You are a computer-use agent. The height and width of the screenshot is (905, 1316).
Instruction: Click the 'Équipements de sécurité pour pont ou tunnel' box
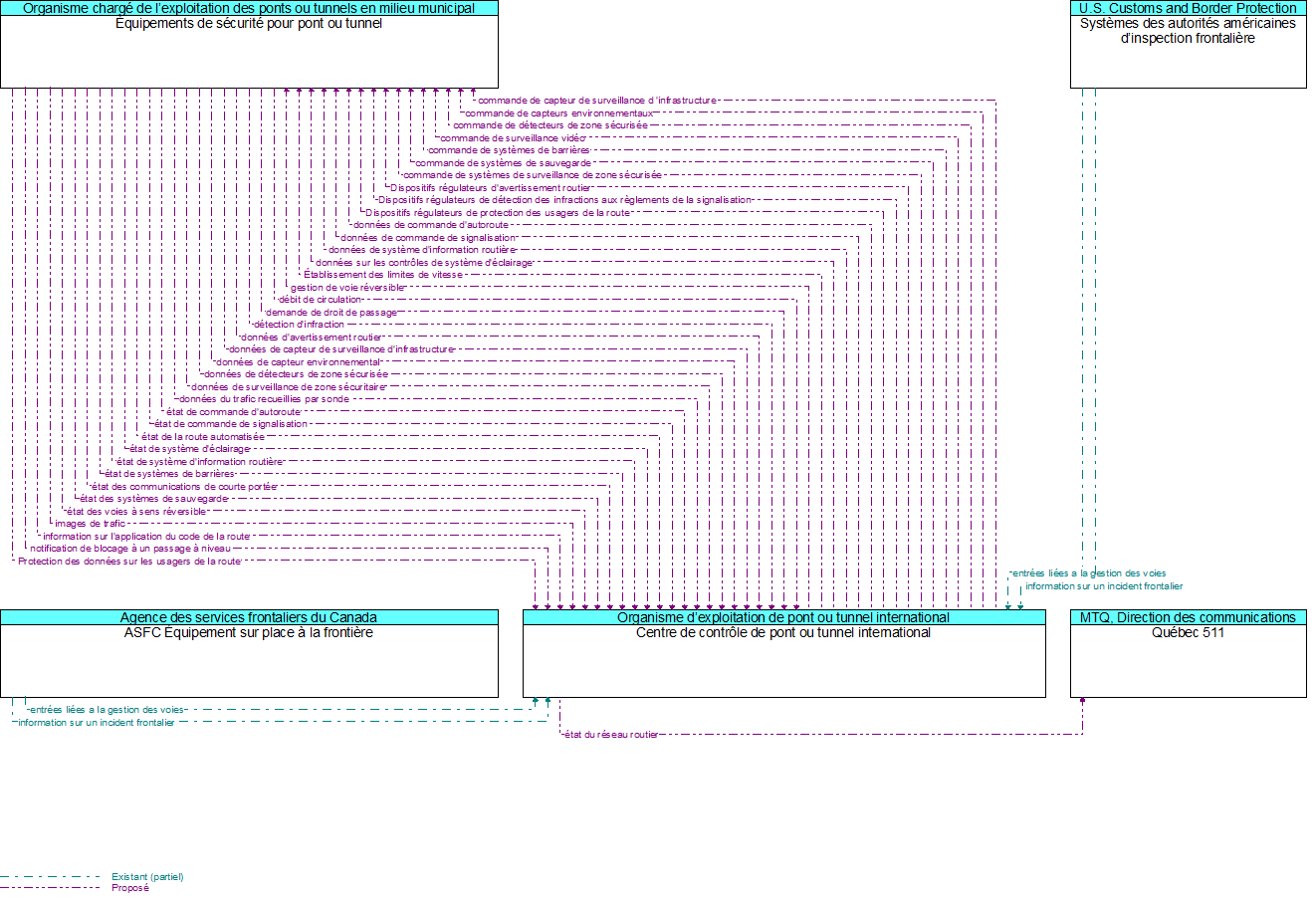click(x=249, y=52)
